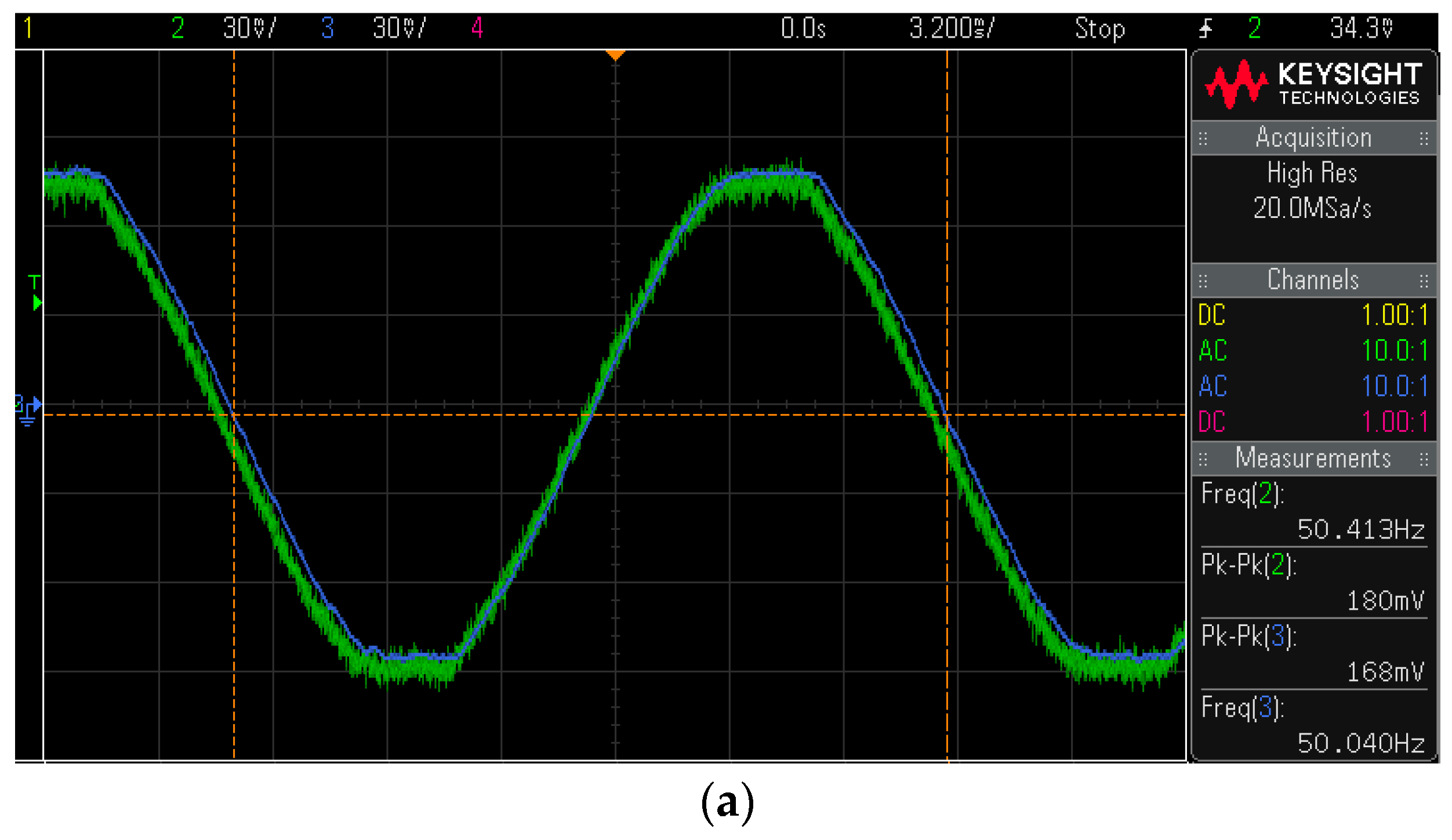The image size is (1452, 840).
Task: Expand the Channels panel header
Action: [1313, 281]
